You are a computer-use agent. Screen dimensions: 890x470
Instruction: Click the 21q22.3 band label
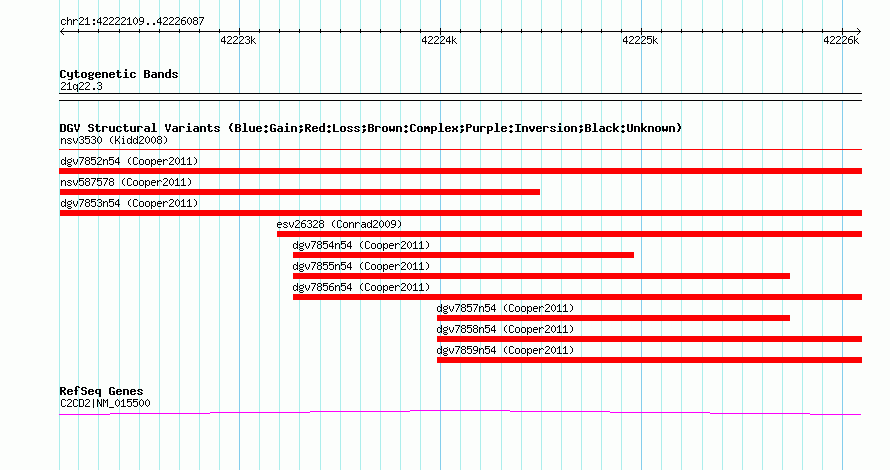pyautogui.click(x=81, y=86)
